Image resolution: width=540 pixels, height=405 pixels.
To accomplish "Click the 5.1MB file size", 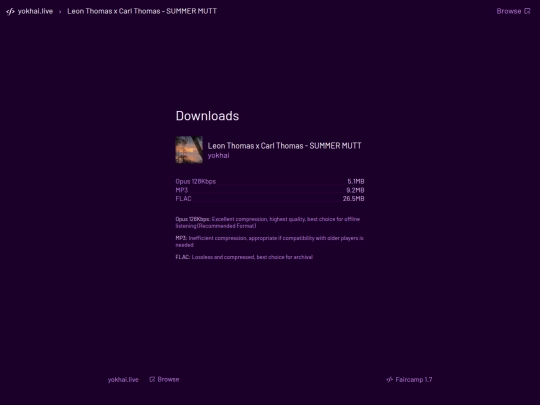I will click(356, 181).
